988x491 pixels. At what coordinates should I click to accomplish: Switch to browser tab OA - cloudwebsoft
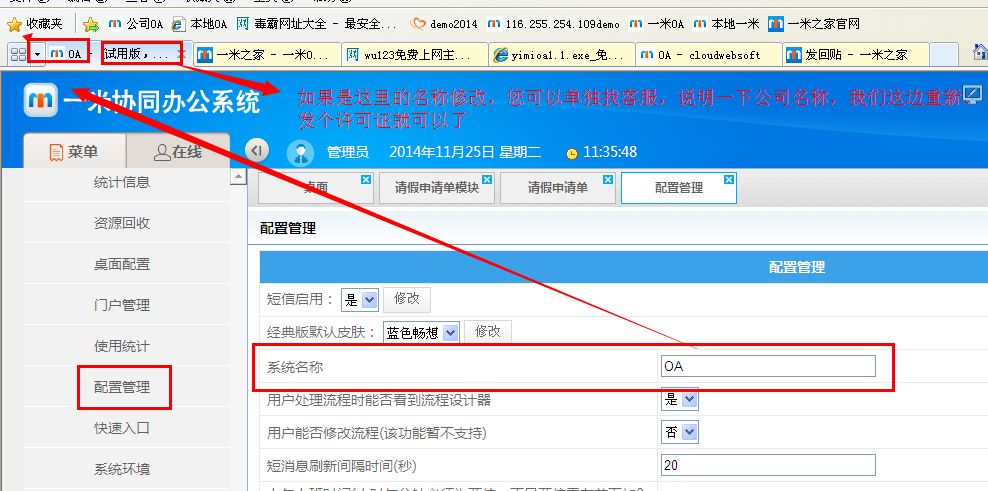[709, 55]
